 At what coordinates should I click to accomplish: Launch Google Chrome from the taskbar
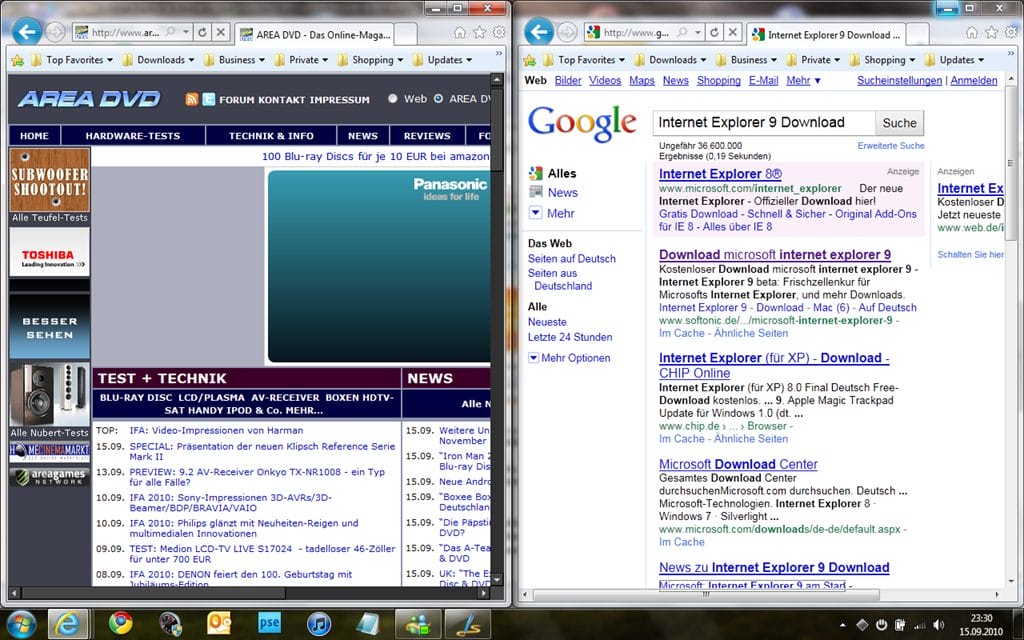tap(121, 623)
